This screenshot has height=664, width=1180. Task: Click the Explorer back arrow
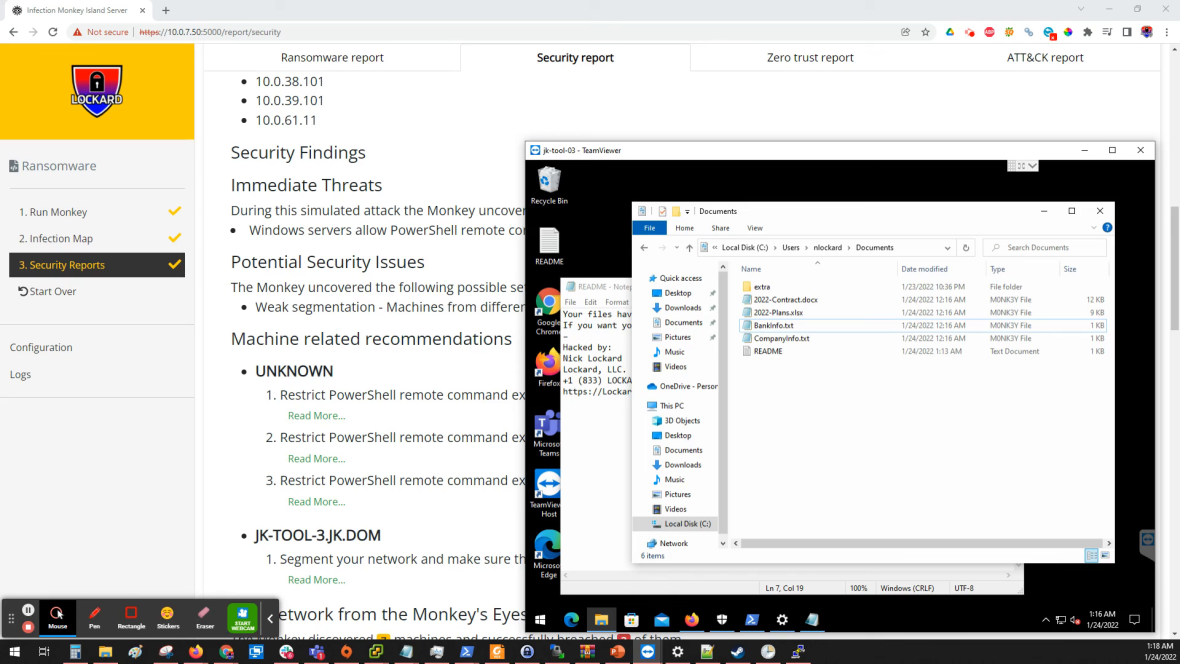(644, 248)
